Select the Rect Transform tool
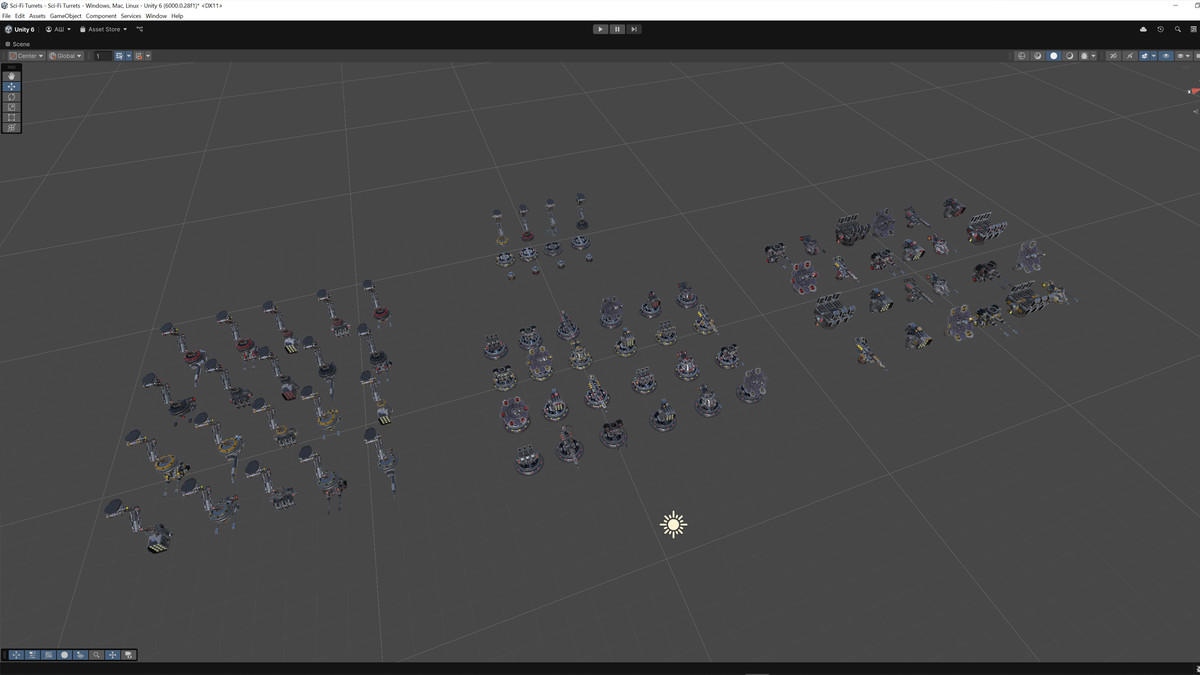 pyautogui.click(x=11, y=117)
